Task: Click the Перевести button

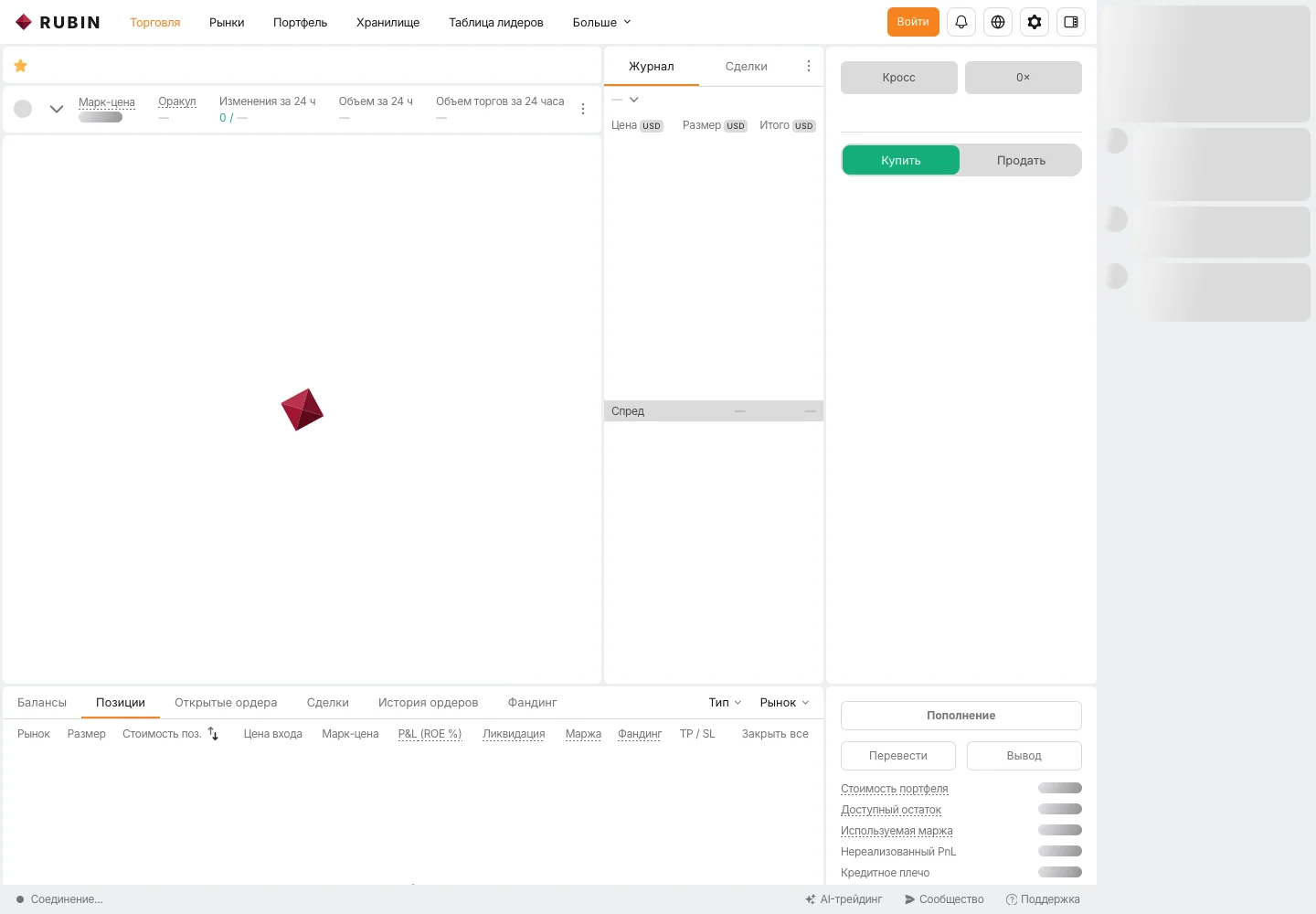Action: tap(898, 756)
